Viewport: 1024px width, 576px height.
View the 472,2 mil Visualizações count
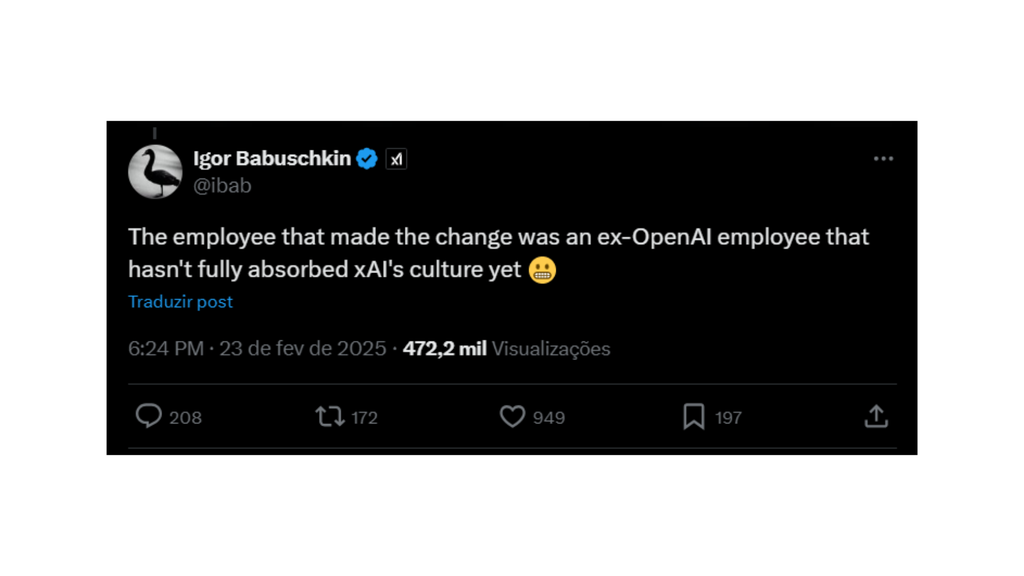[507, 349]
